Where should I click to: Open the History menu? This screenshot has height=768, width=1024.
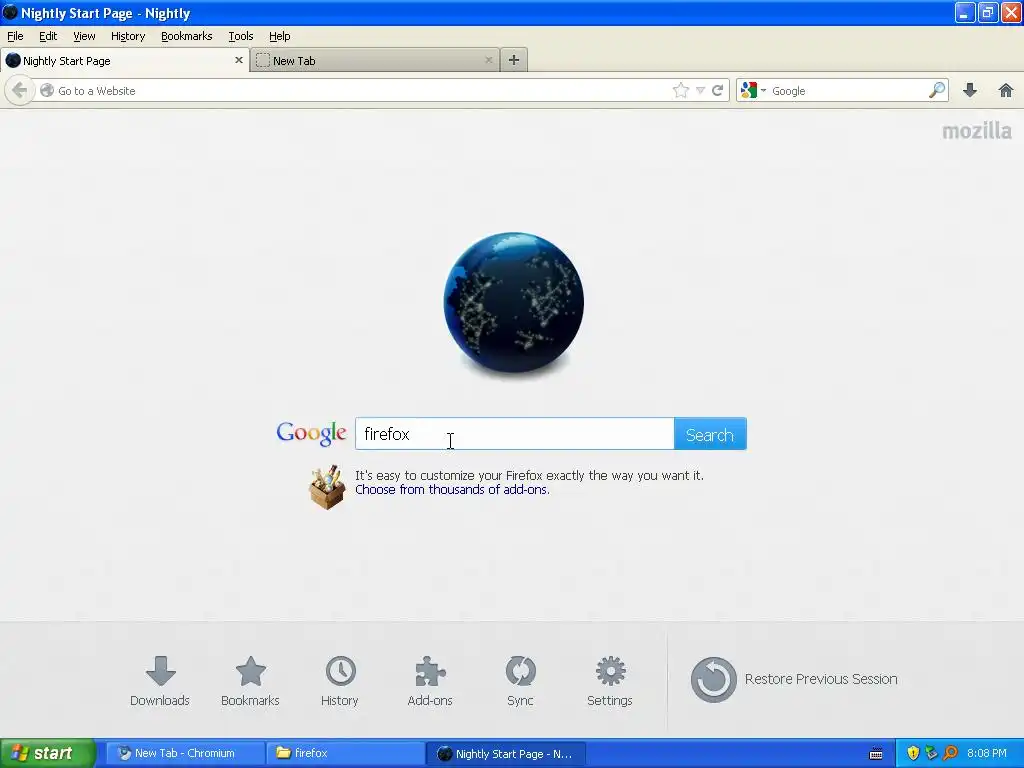tap(128, 36)
